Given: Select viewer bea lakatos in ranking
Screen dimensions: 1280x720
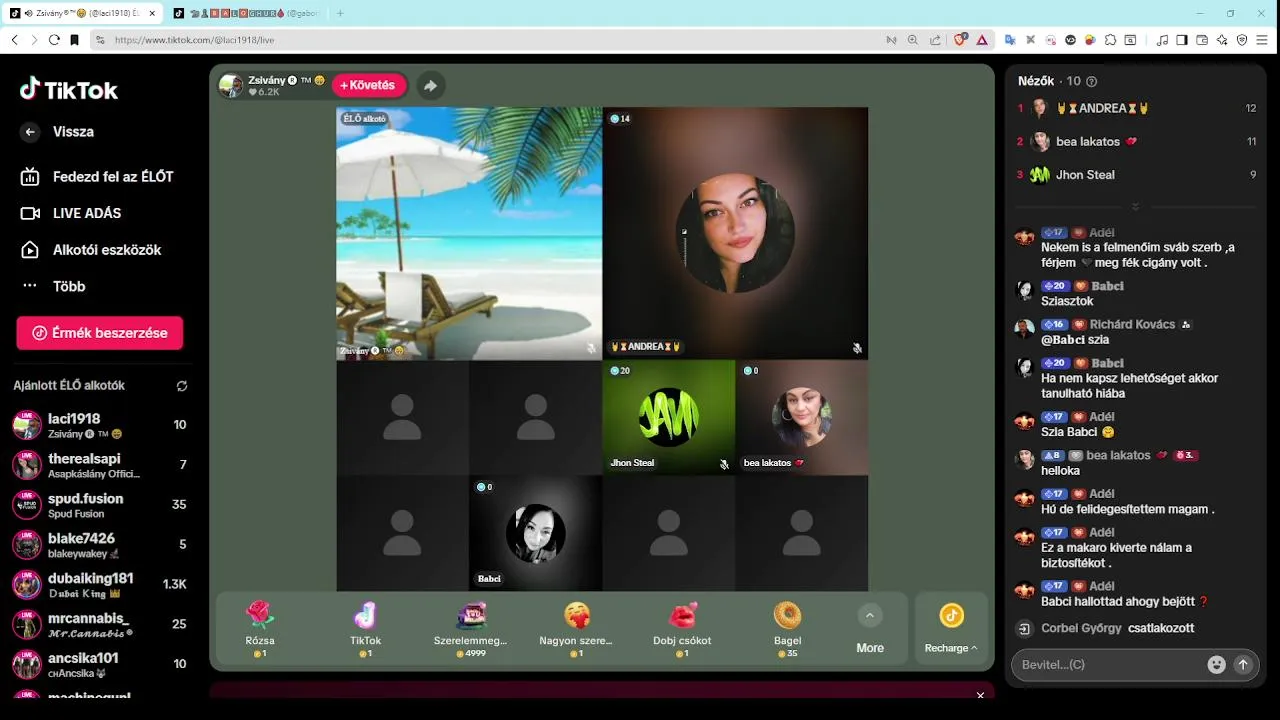Looking at the screenshot, I should coord(1137,142).
